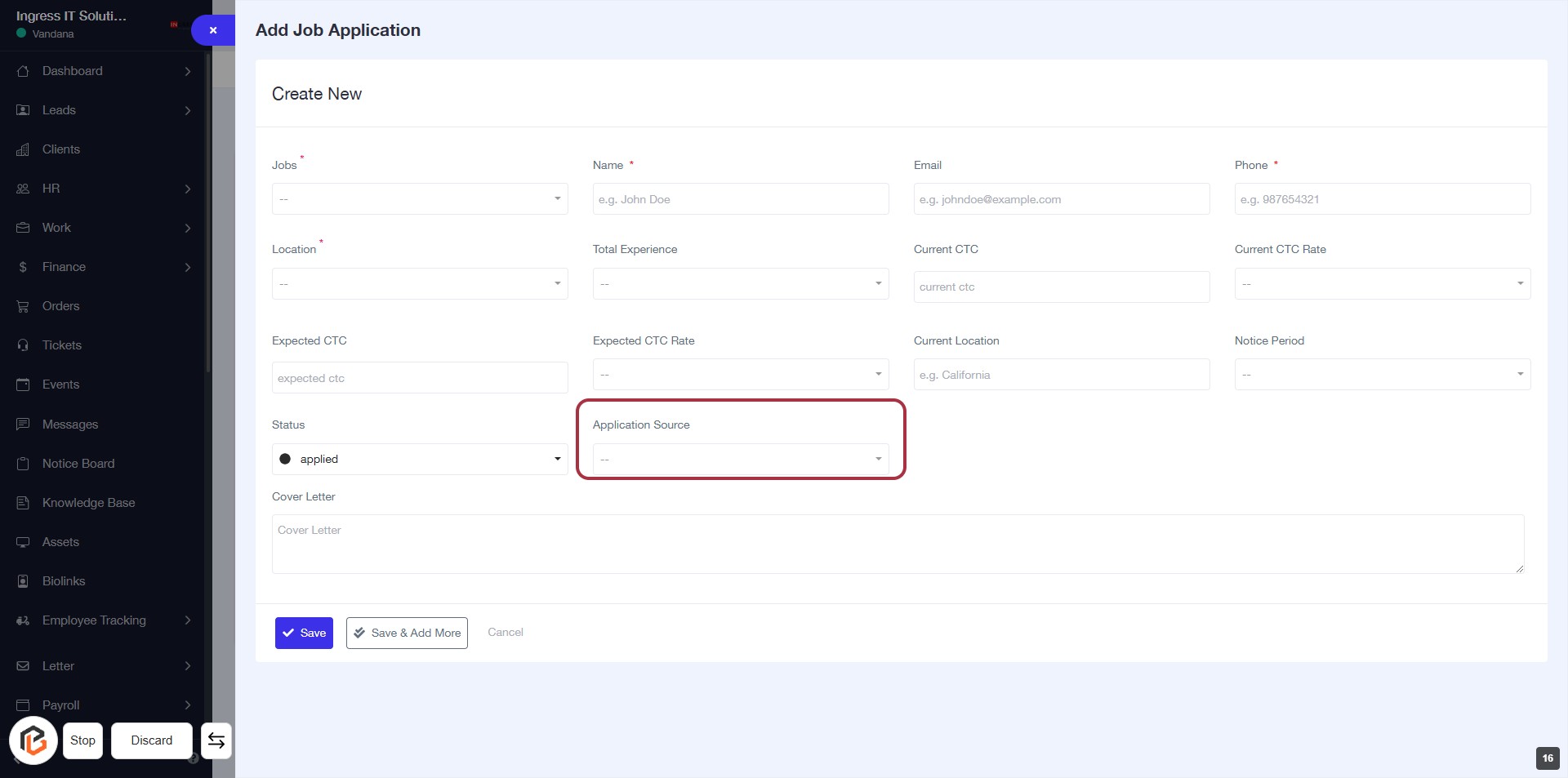1568x778 pixels.
Task: Open the Application Source dropdown
Action: (x=740, y=459)
